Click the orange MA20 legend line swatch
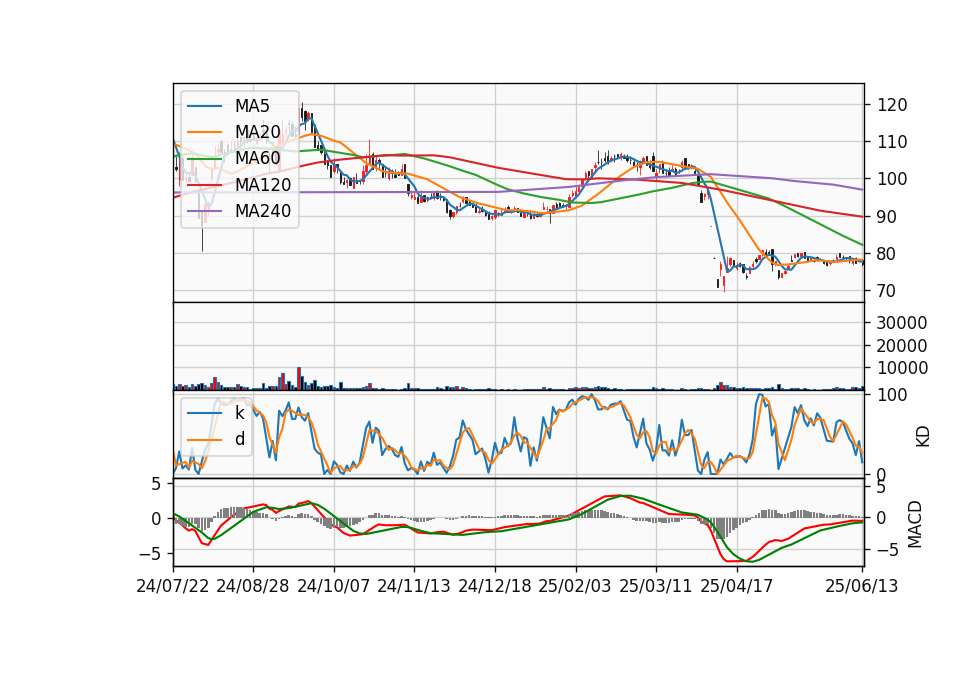This screenshot has width=960, height=690. pyautogui.click(x=204, y=132)
